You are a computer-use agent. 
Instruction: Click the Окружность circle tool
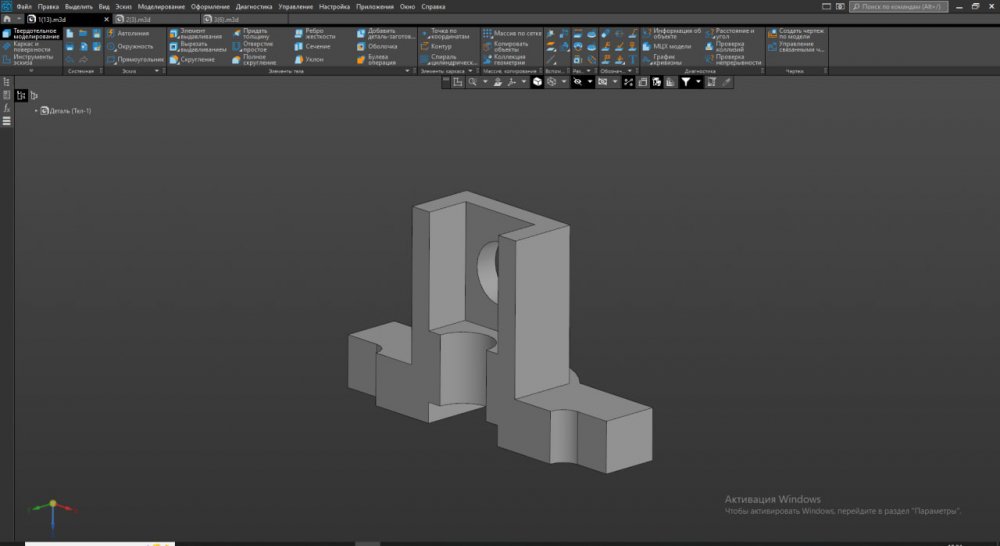(x=134, y=46)
